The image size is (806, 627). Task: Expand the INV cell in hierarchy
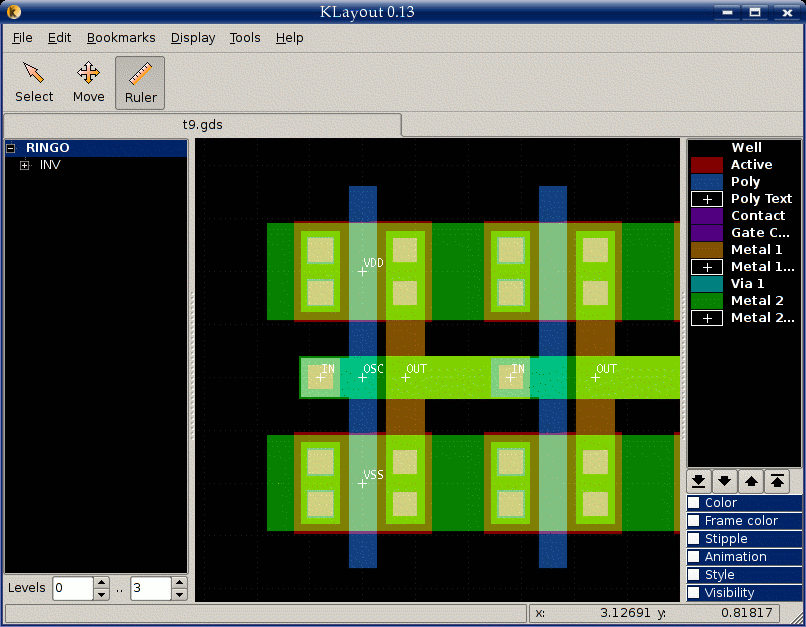pos(25,165)
